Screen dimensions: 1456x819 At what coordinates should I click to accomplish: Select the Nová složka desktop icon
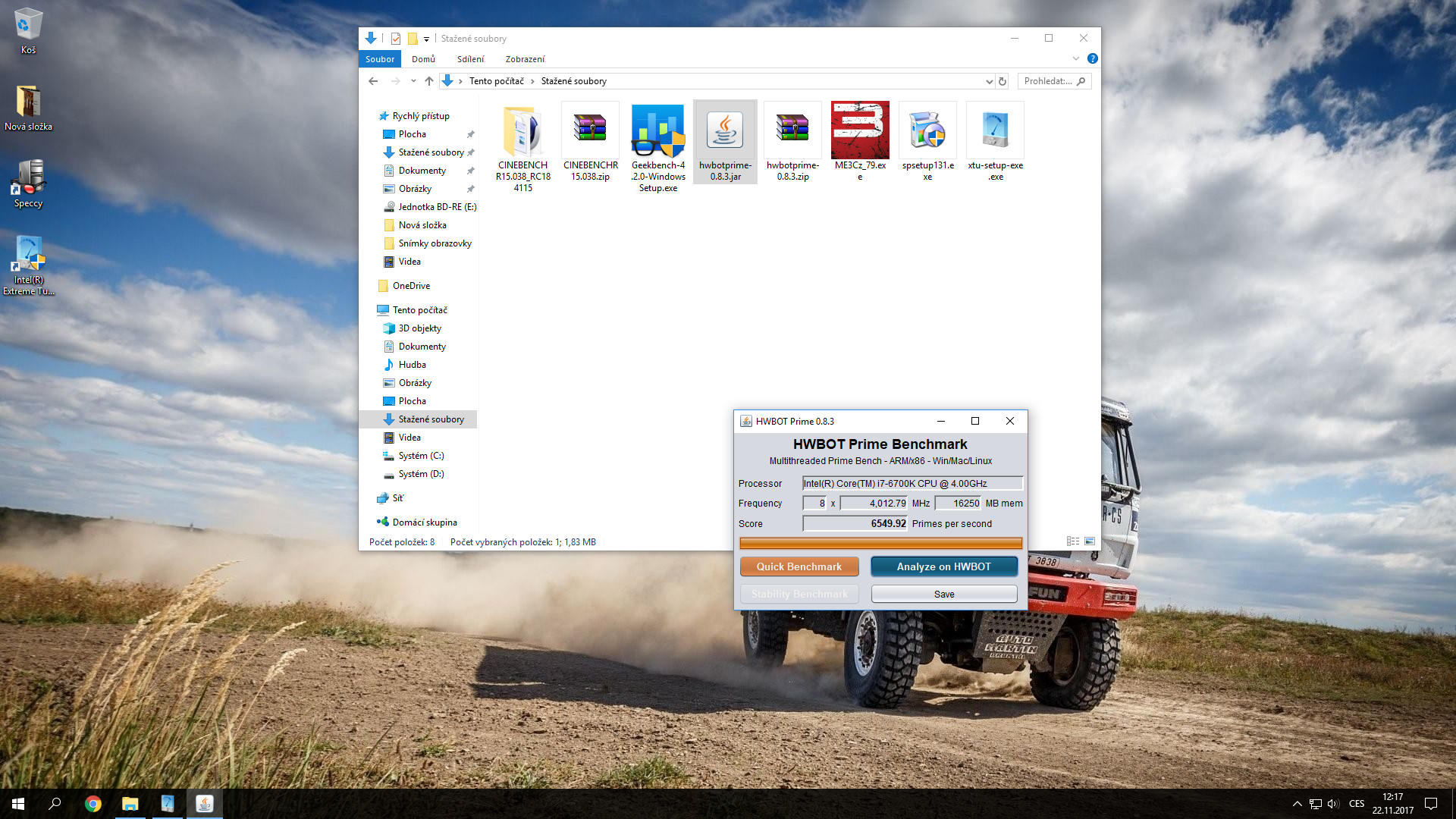click(28, 108)
